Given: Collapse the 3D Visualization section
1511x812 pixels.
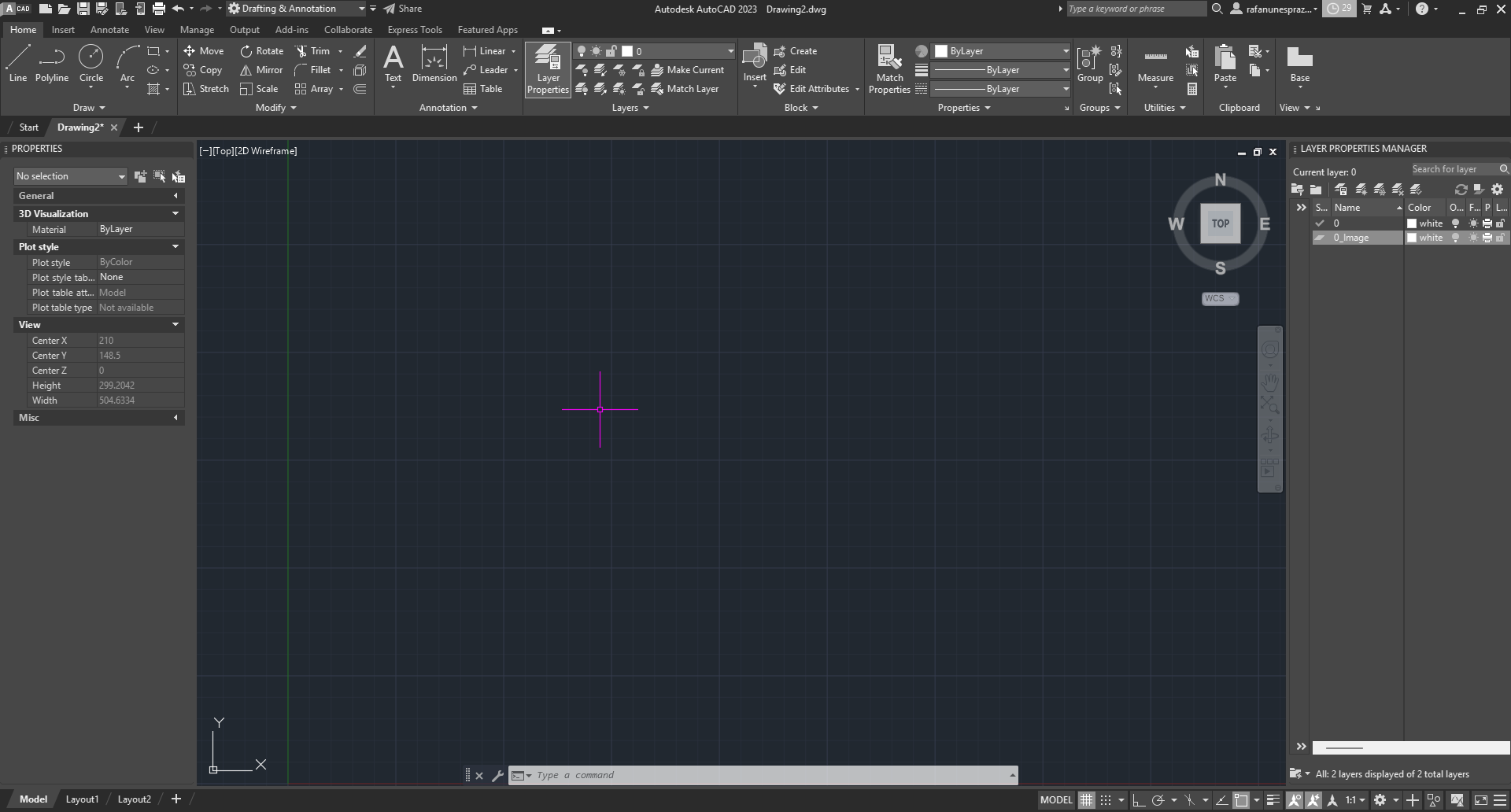Looking at the screenshot, I should [x=175, y=213].
